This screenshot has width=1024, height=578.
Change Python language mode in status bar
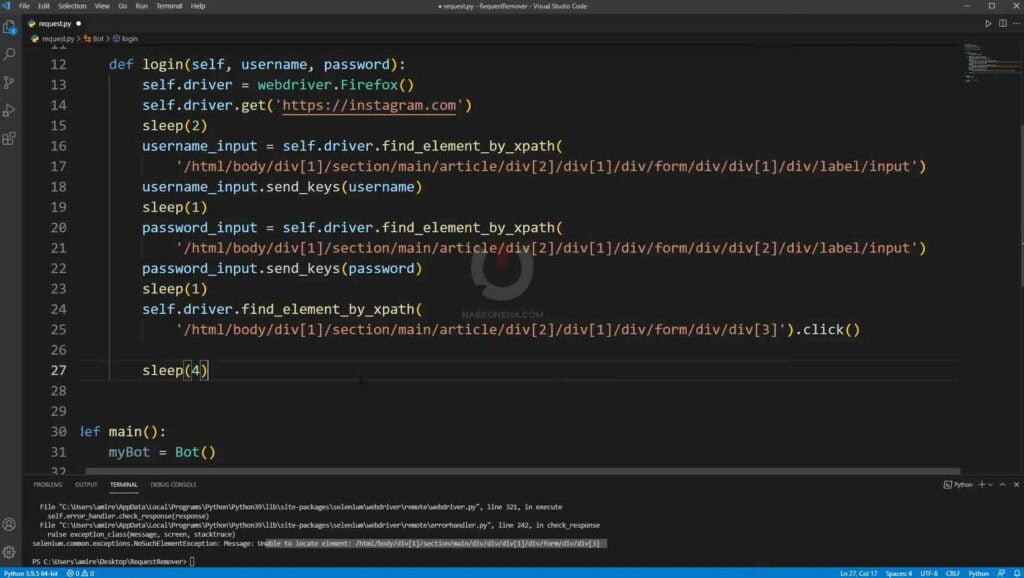978,573
